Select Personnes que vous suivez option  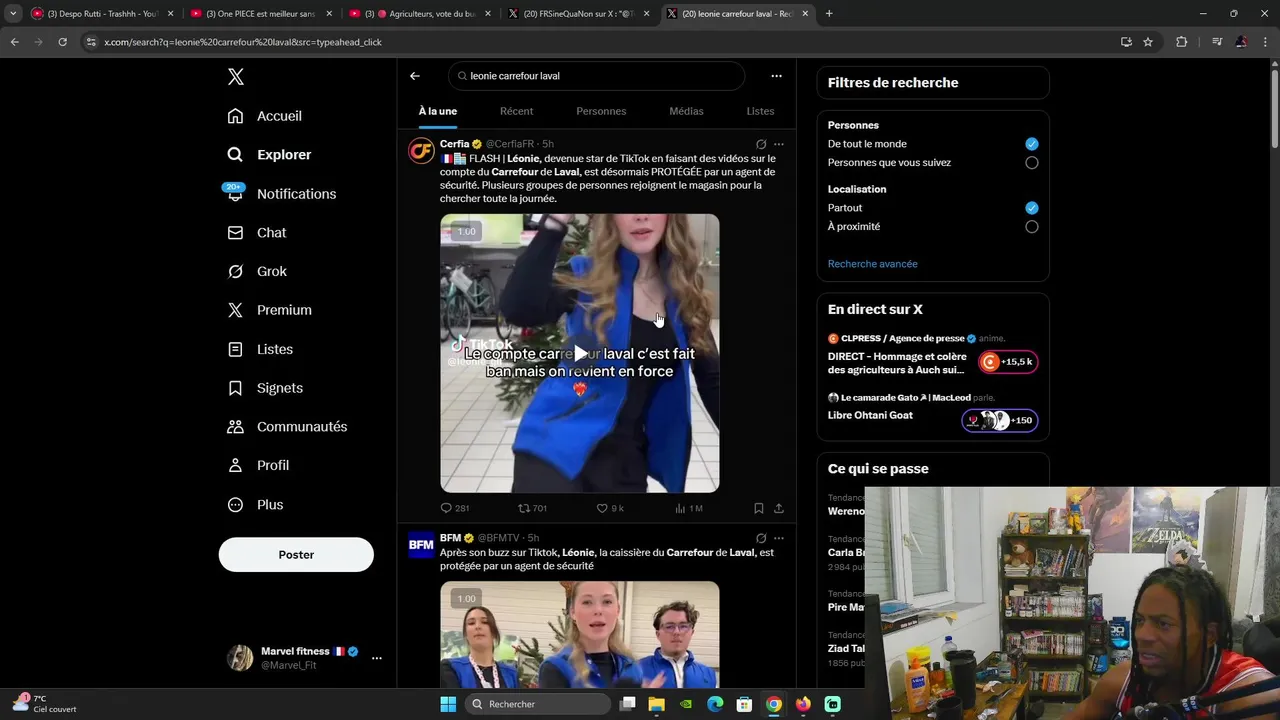pyautogui.click(x=1032, y=163)
